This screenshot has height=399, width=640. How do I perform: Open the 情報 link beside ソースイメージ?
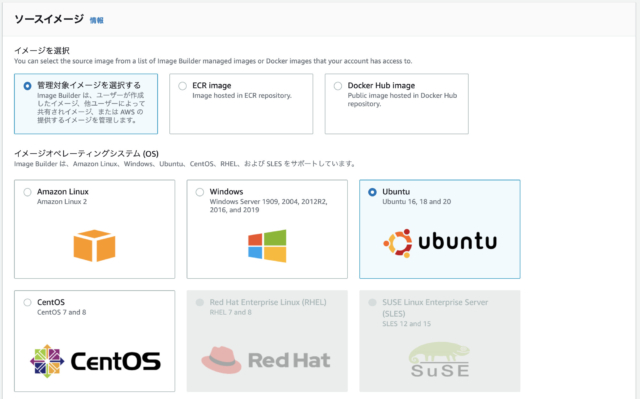tap(97, 20)
